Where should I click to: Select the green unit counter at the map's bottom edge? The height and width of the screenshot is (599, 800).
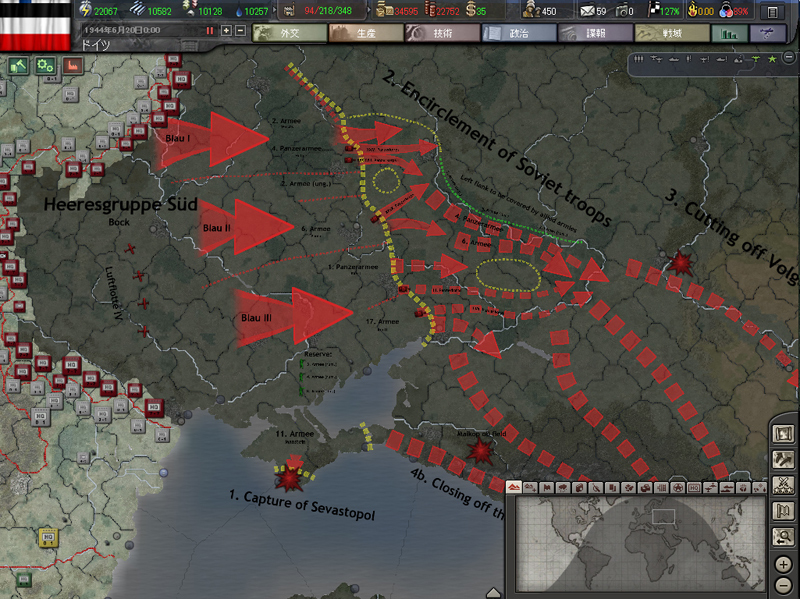click(x=22, y=580)
